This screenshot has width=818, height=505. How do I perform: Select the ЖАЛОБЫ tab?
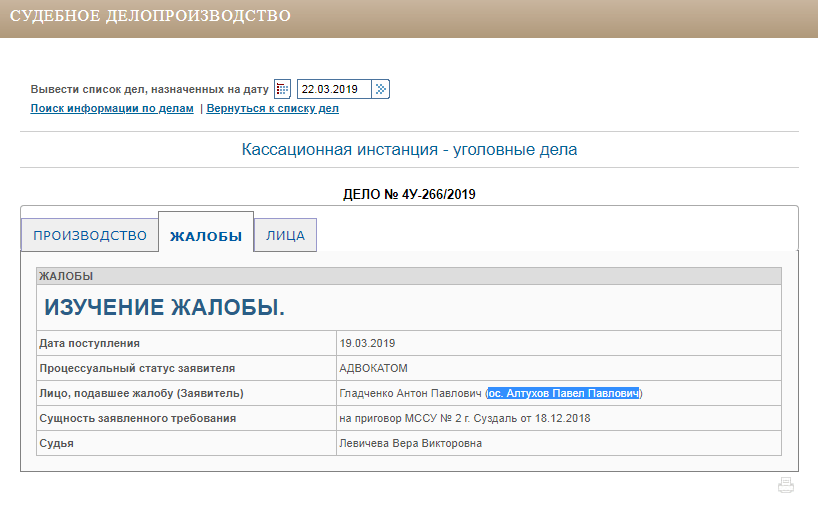[206, 236]
